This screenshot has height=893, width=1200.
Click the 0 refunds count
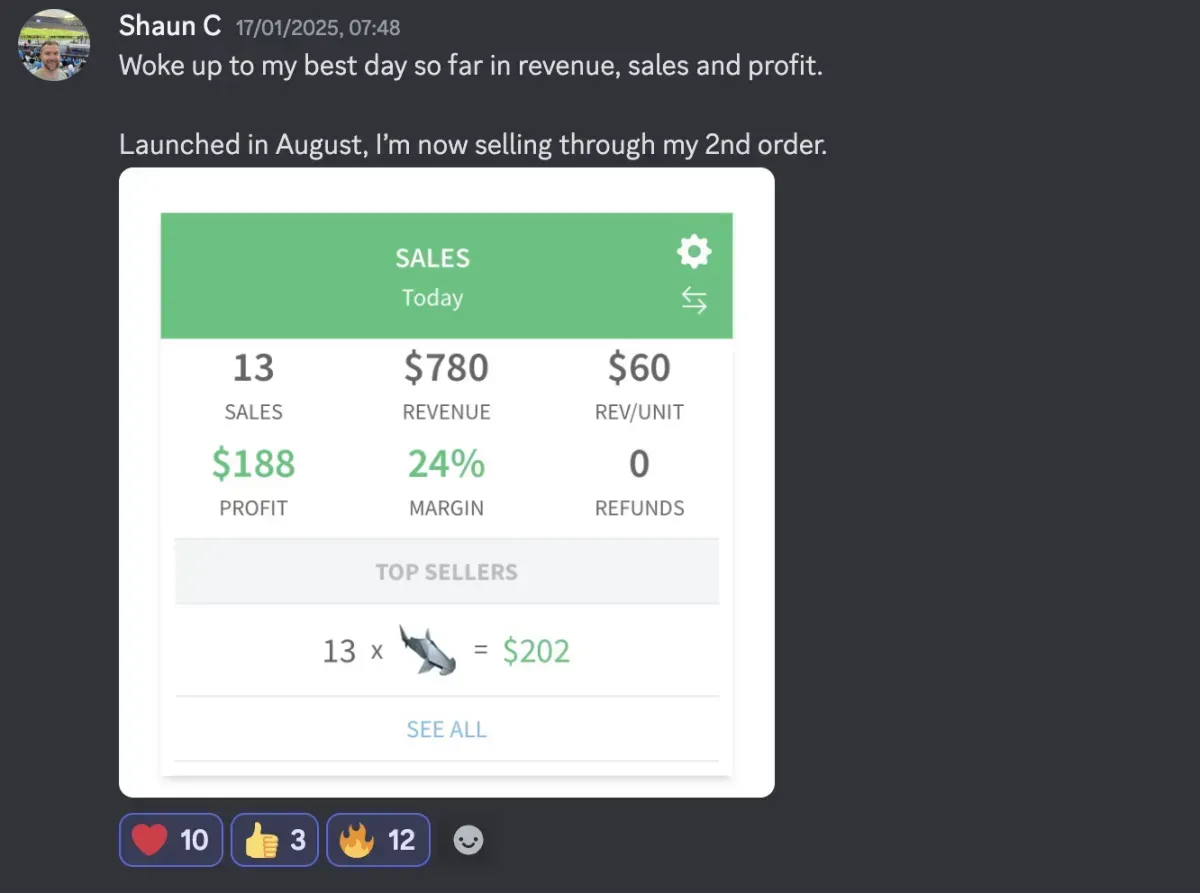point(639,464)
